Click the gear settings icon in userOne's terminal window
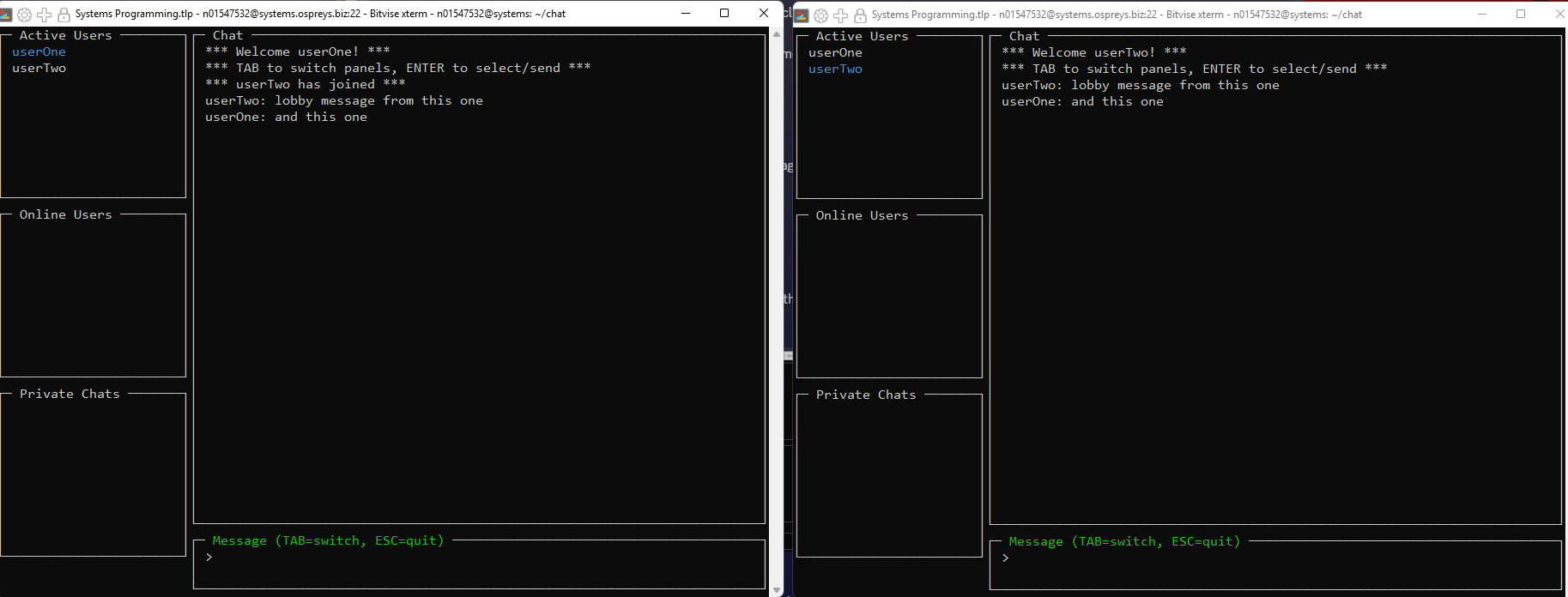 click(25, 15)
